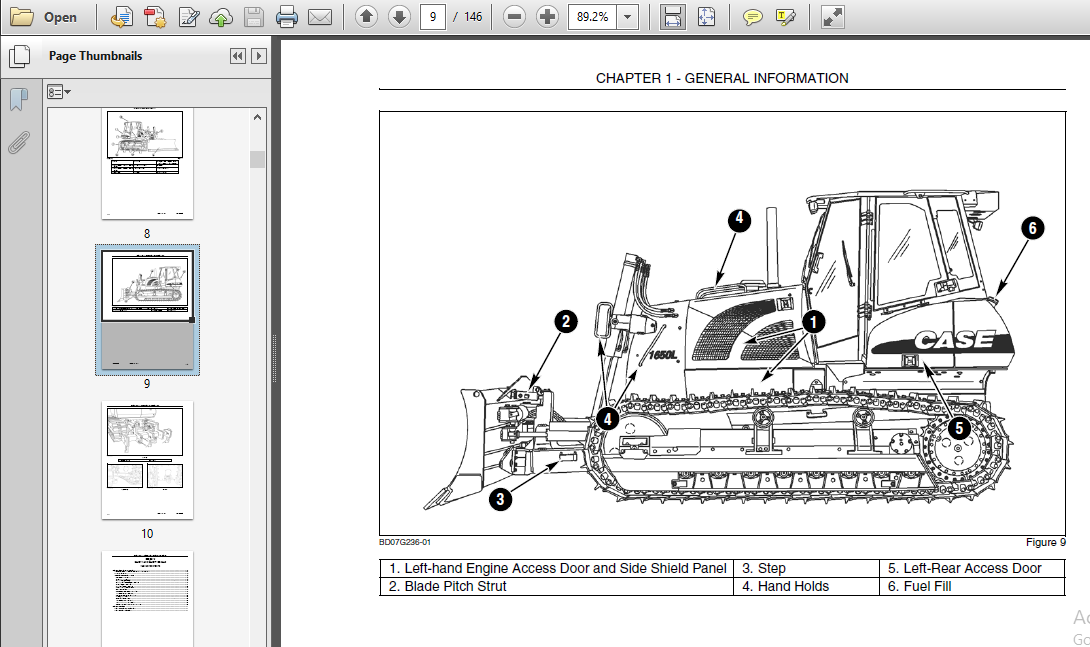Click the chapter heading 'CHAPTER 1 - GENERAL INFORMATION'
This screenshot has height=647, width=1090.
pos(722,79)
